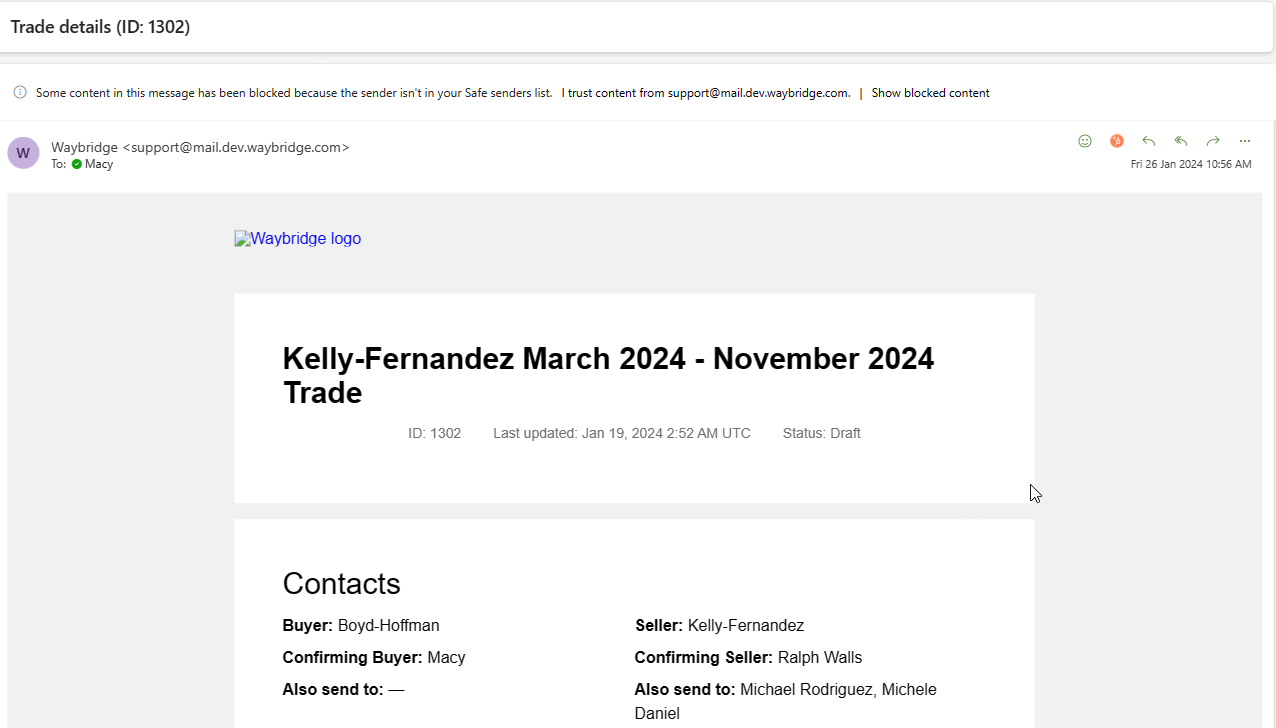
Task: Click the Reply all arrow icon
Action: point(1181,141)
